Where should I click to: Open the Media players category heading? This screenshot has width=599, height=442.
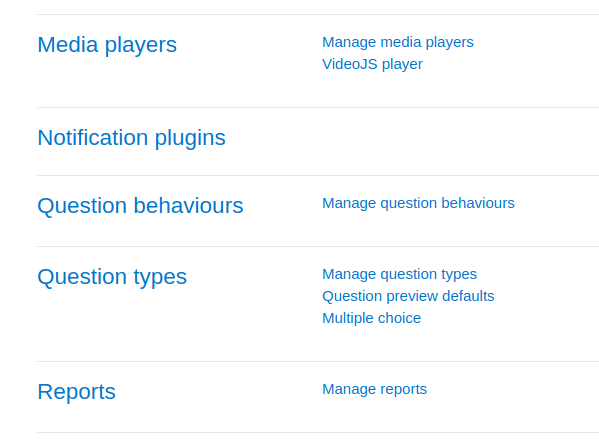click(x=107, y=45)
